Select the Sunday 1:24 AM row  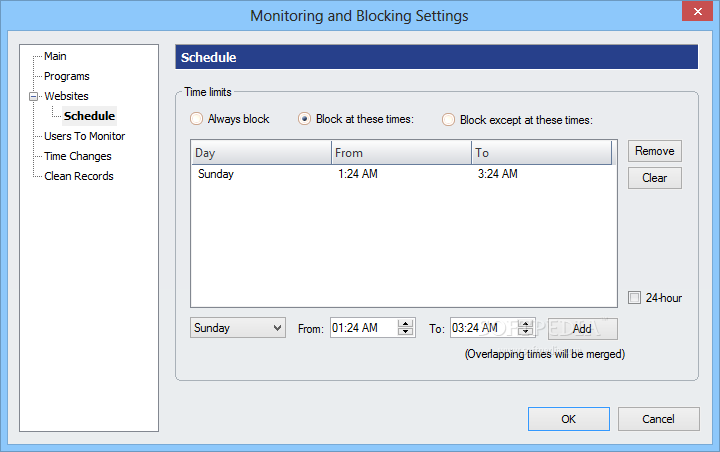403,174
